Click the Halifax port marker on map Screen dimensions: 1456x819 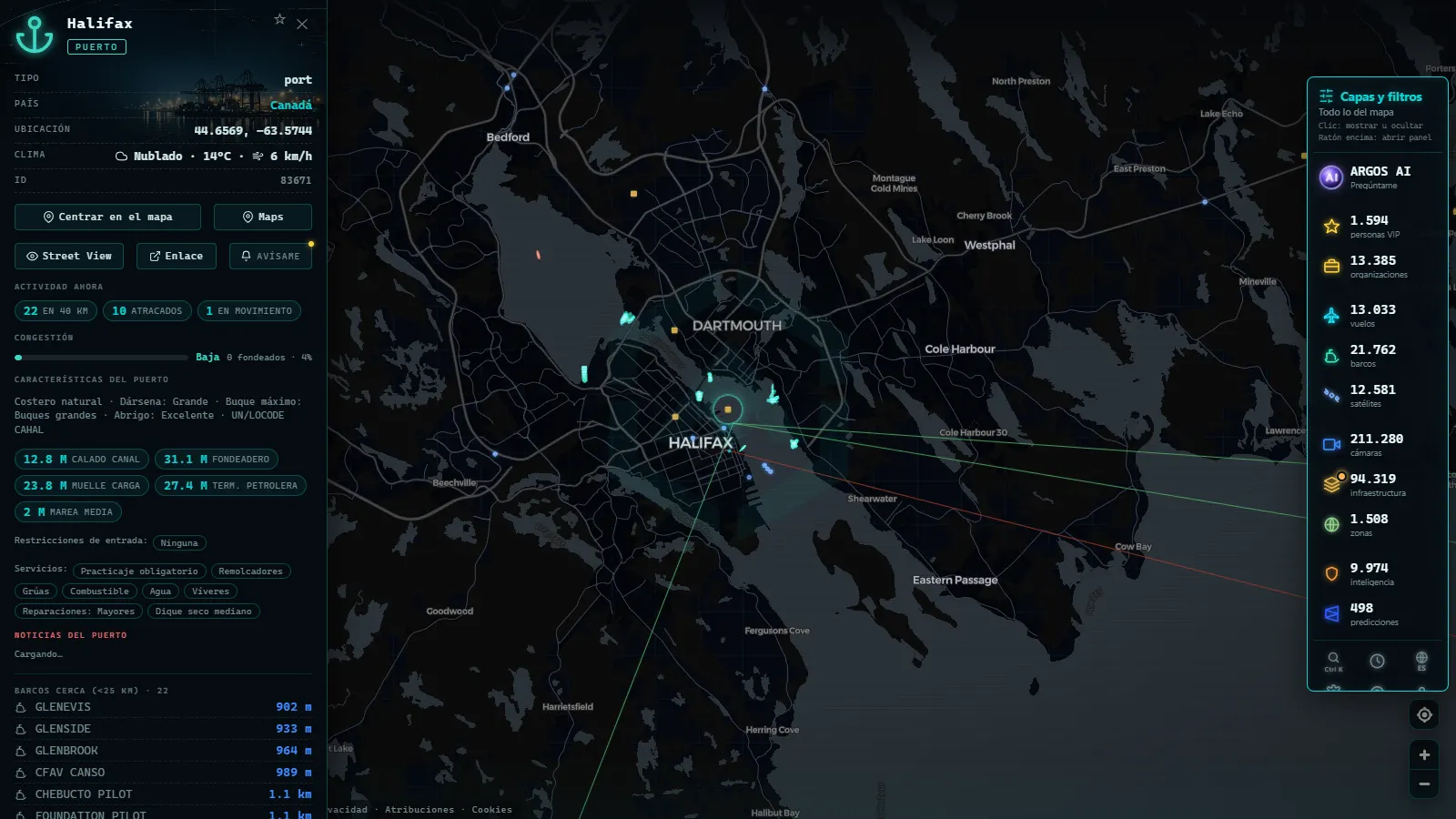[x=728, y=409]
